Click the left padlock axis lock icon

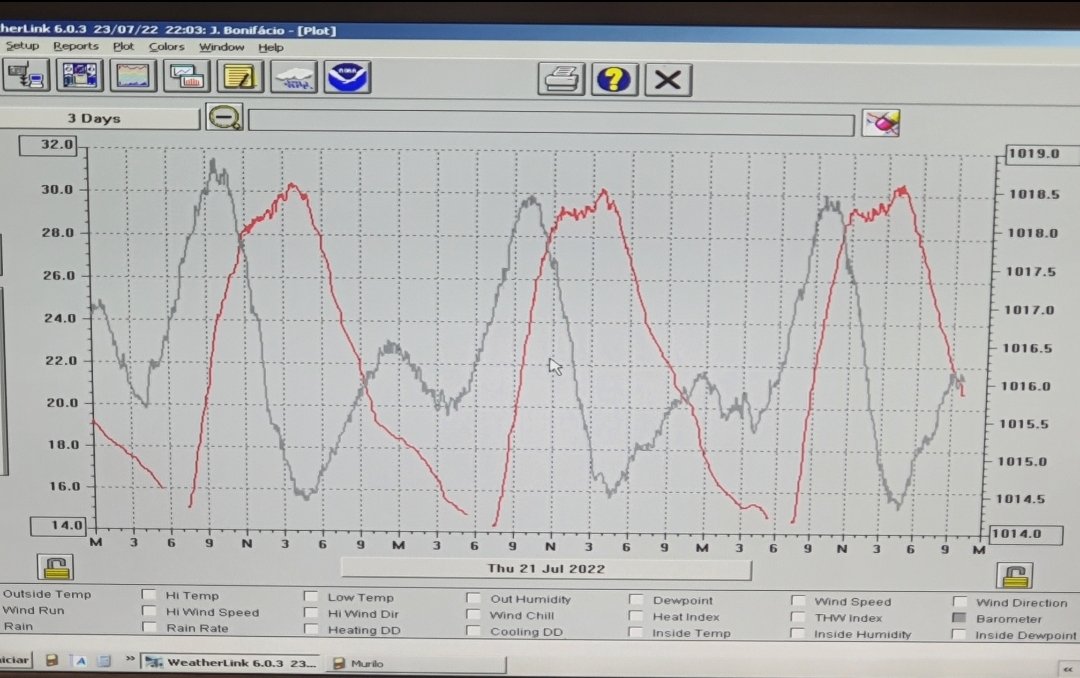tap(56, 567)
